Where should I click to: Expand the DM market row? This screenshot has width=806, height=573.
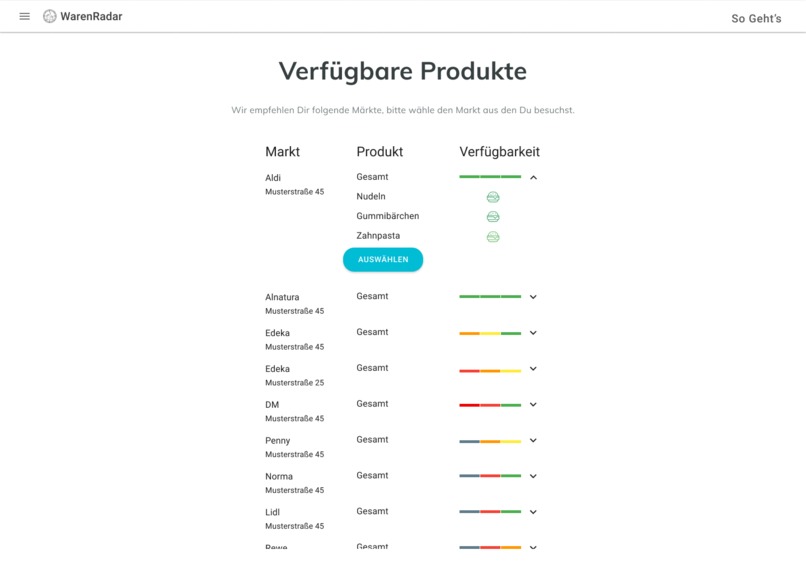click(x=534, y=404)
